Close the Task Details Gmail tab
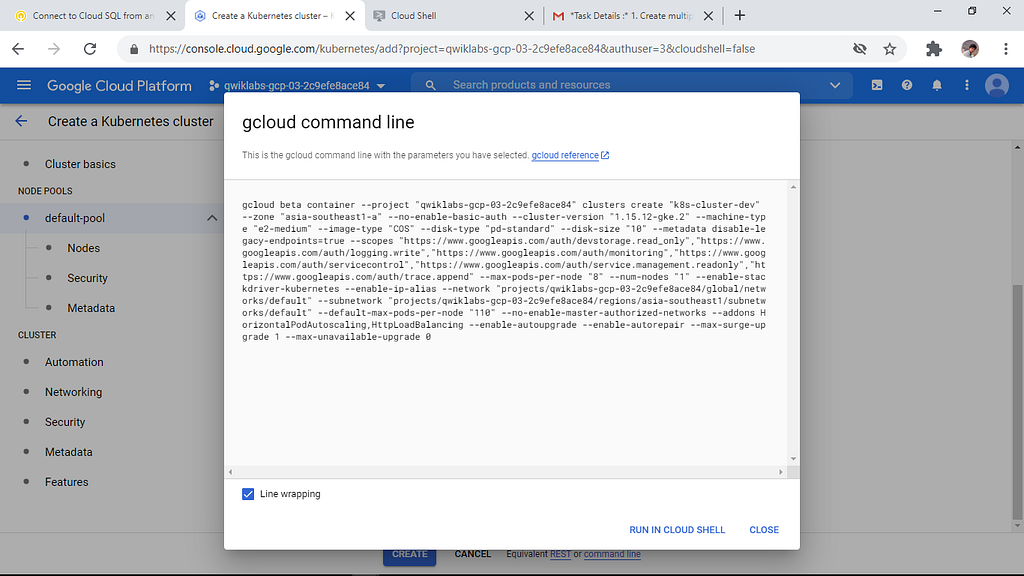This screenshot has height=576, width=1024. coord(708,16)
